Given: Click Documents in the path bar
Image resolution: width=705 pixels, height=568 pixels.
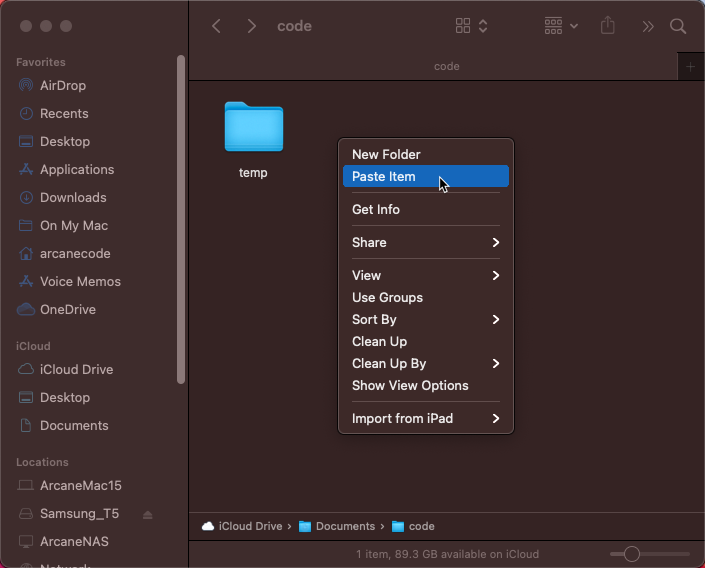Looking at the screenshot, I should coord(344,526).
